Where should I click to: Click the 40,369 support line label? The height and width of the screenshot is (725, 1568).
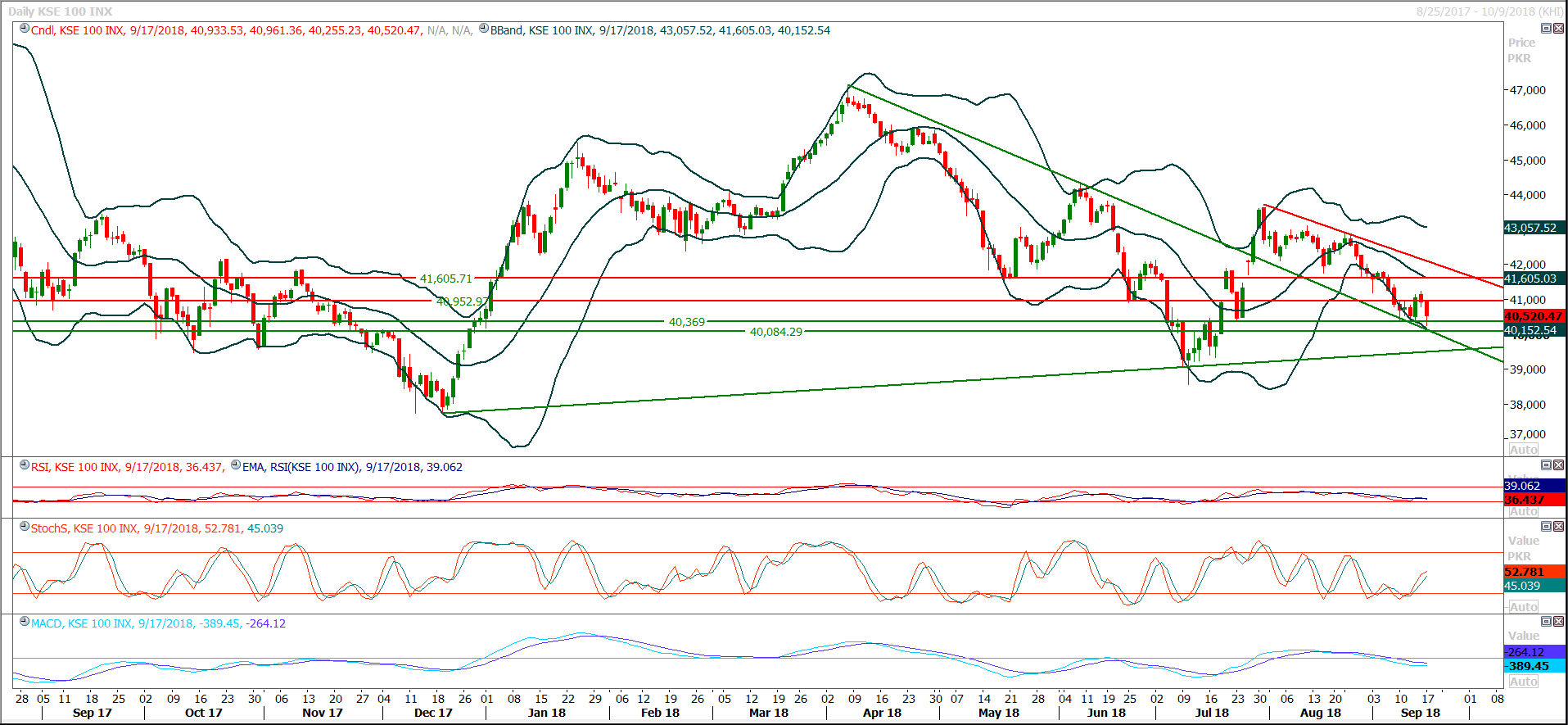[686, 322]
